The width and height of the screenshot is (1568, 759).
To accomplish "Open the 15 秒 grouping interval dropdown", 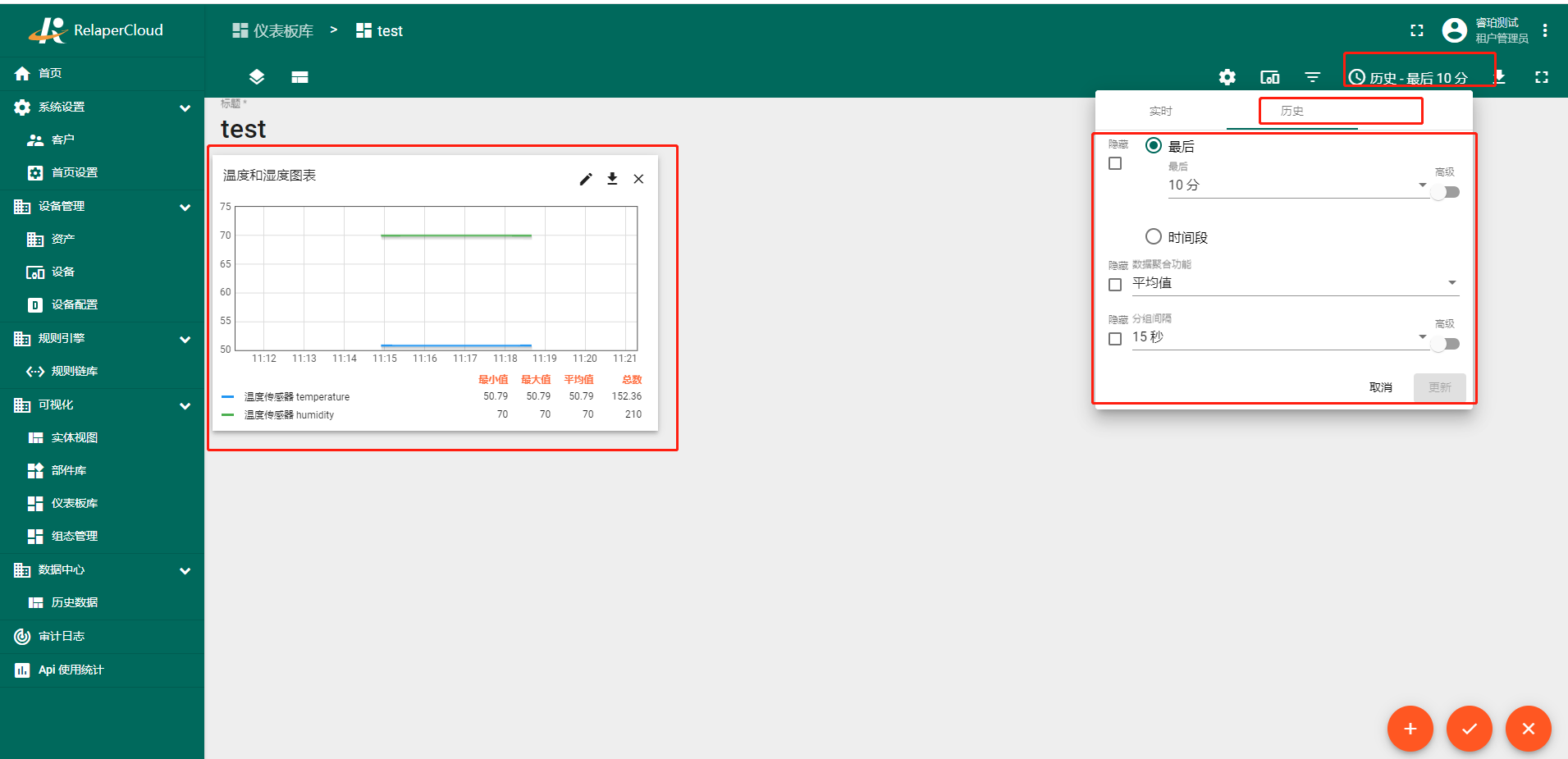I will 1280,337.
